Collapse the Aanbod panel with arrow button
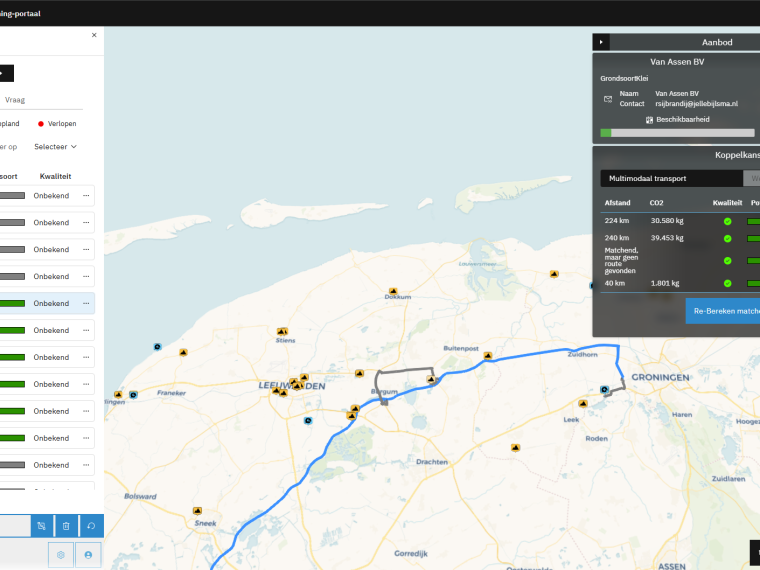760x570 pixels. (x=601, y=42)
